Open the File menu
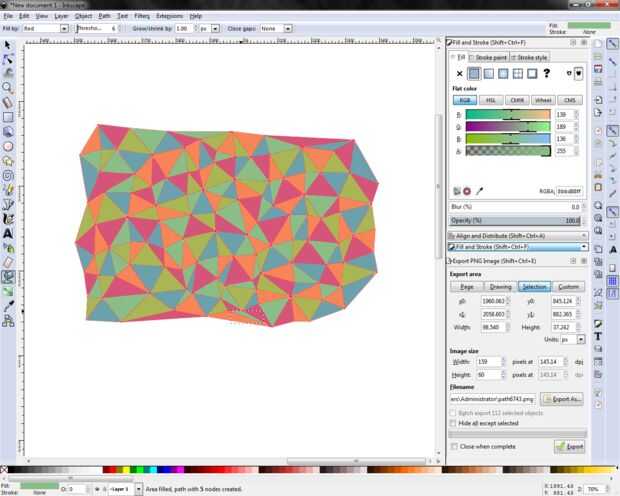The height and width of the screenshot is (496, 620). (x=8, y=16)
